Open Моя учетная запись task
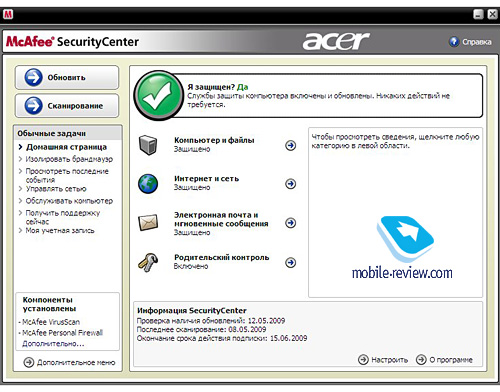Screen dimensions: 500x392 point(60,230)
